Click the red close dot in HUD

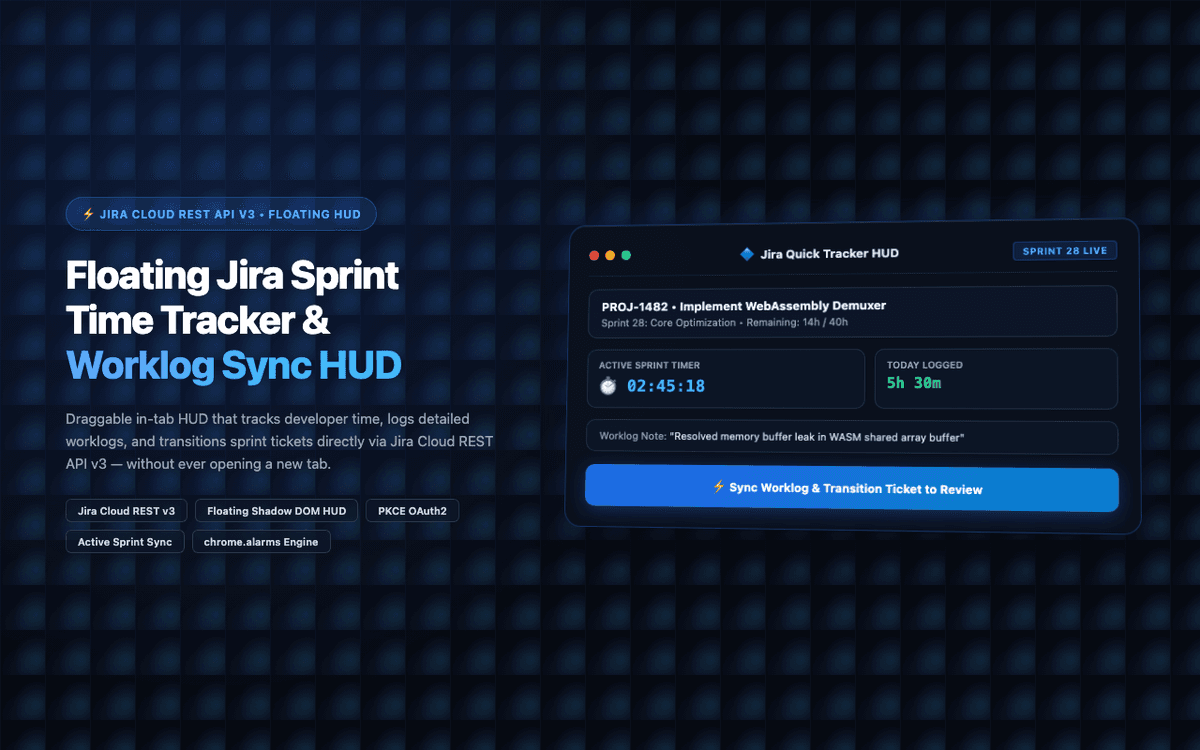(x=594, y=255)
